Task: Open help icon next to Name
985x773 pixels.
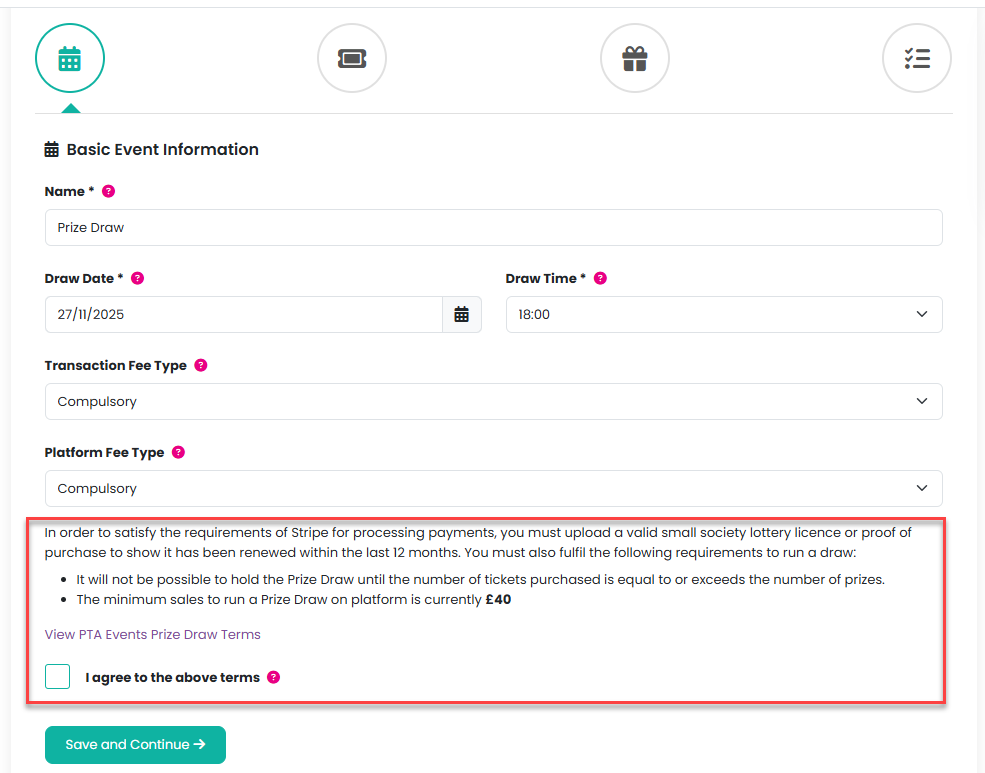Action: click(x=109, y=192)
